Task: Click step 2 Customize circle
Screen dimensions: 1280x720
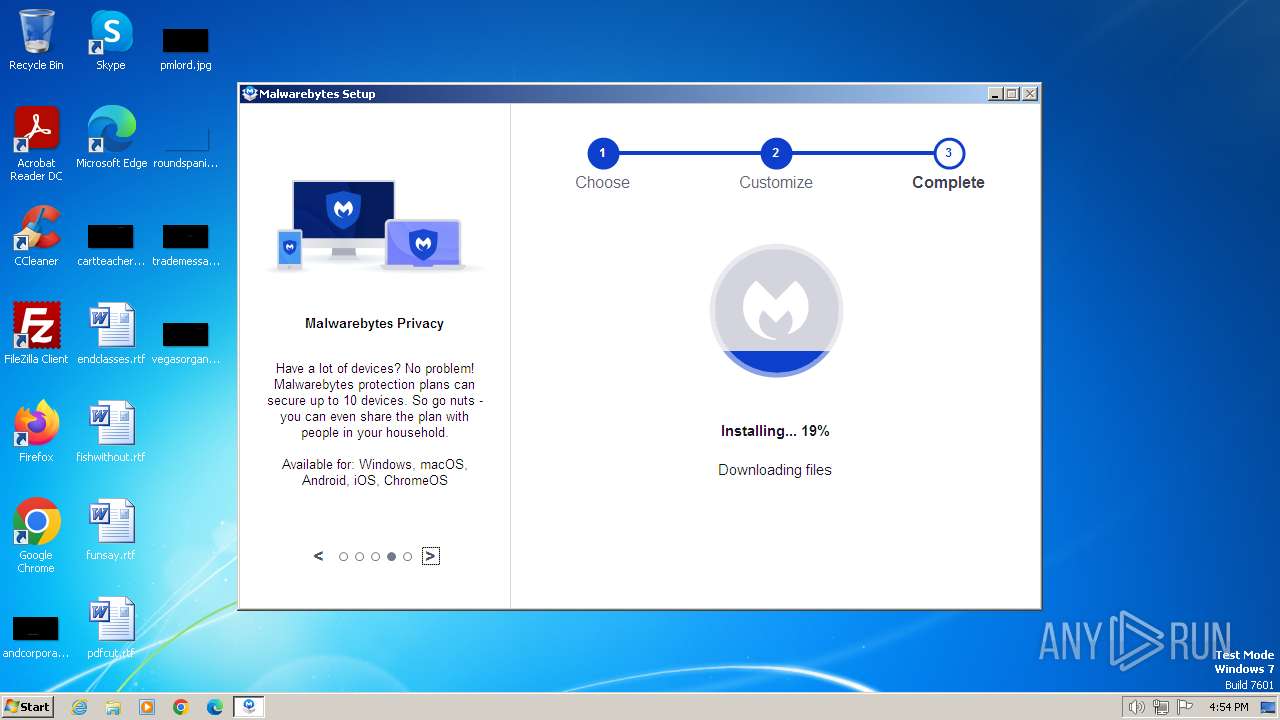Action: coord(775,153)
